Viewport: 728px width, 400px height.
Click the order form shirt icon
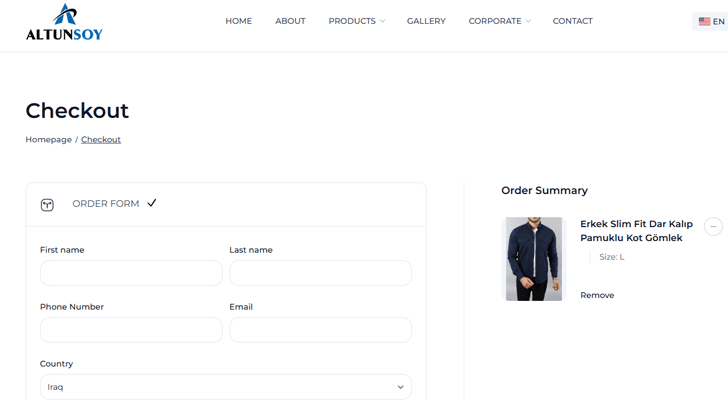[x=47, y=205]
